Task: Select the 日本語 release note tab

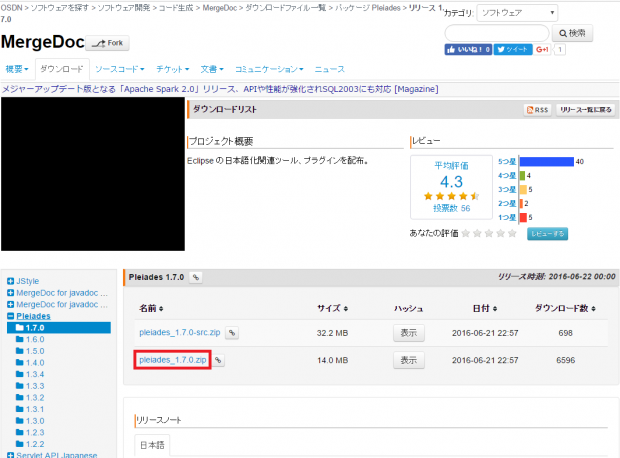Action: point(152,445)
